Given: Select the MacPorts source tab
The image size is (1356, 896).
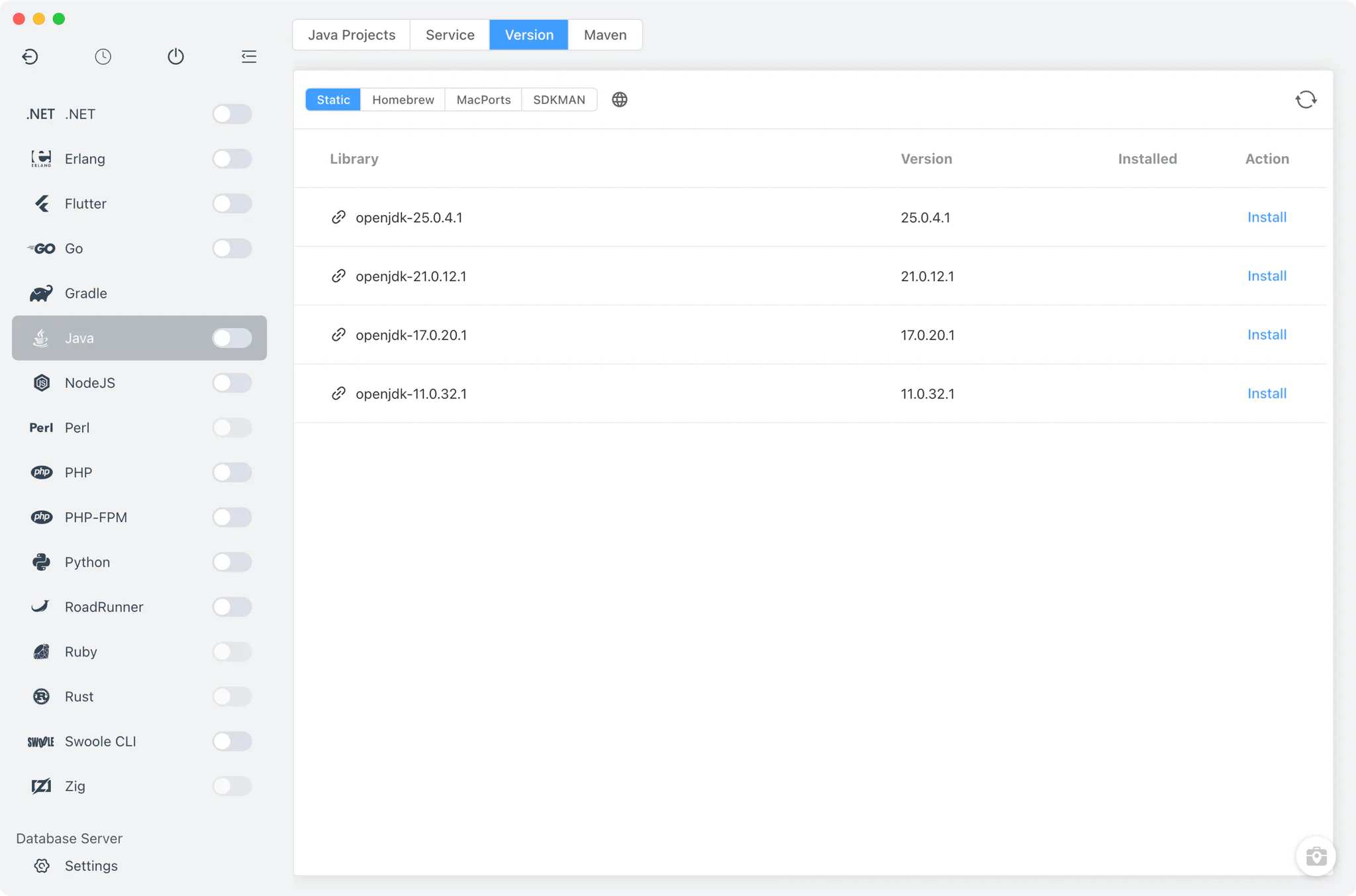Looking at the screenshot, I should (483, 99).
